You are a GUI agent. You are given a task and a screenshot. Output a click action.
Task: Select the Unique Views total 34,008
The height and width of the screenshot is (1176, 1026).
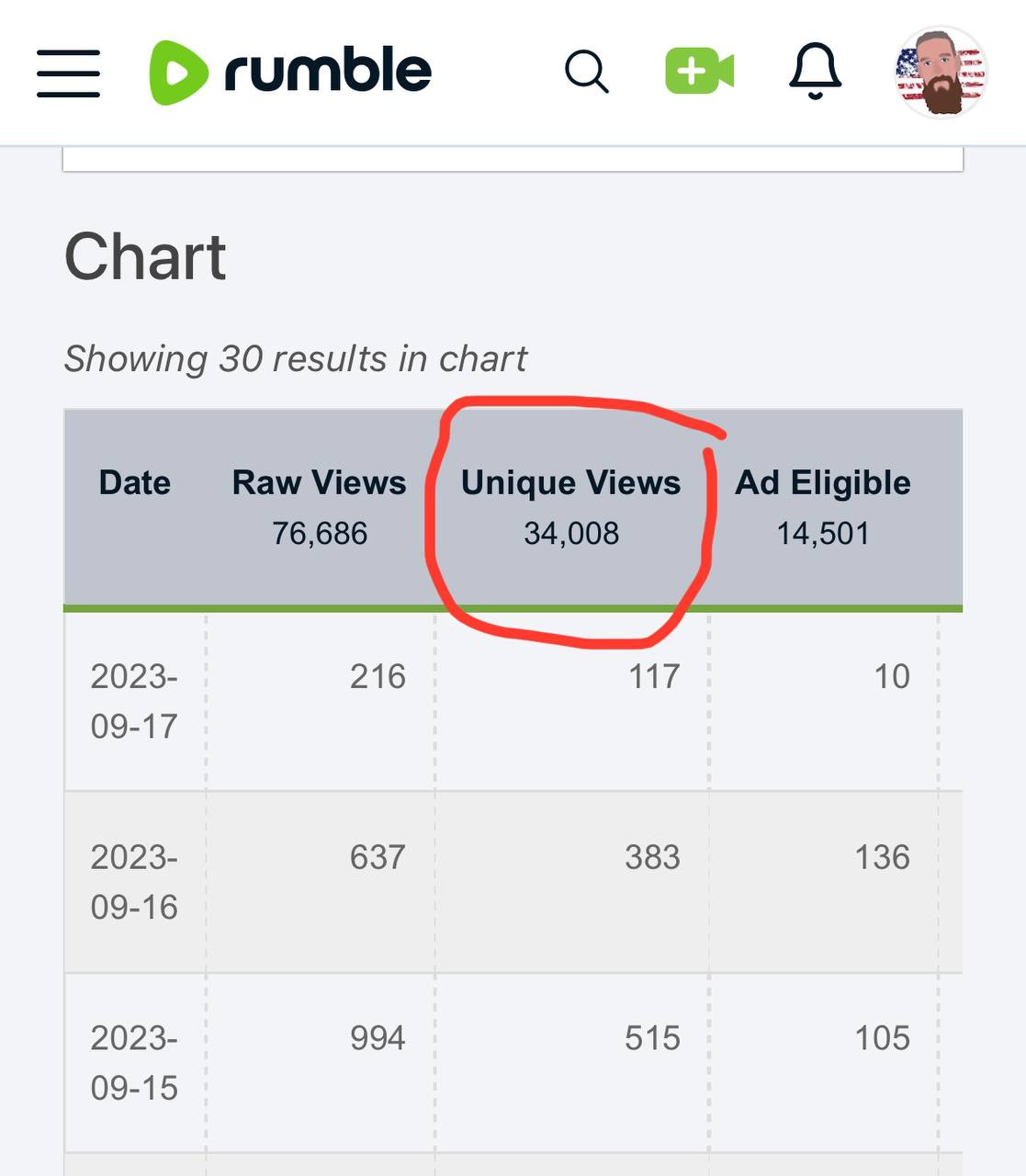(x=571, y=533)
